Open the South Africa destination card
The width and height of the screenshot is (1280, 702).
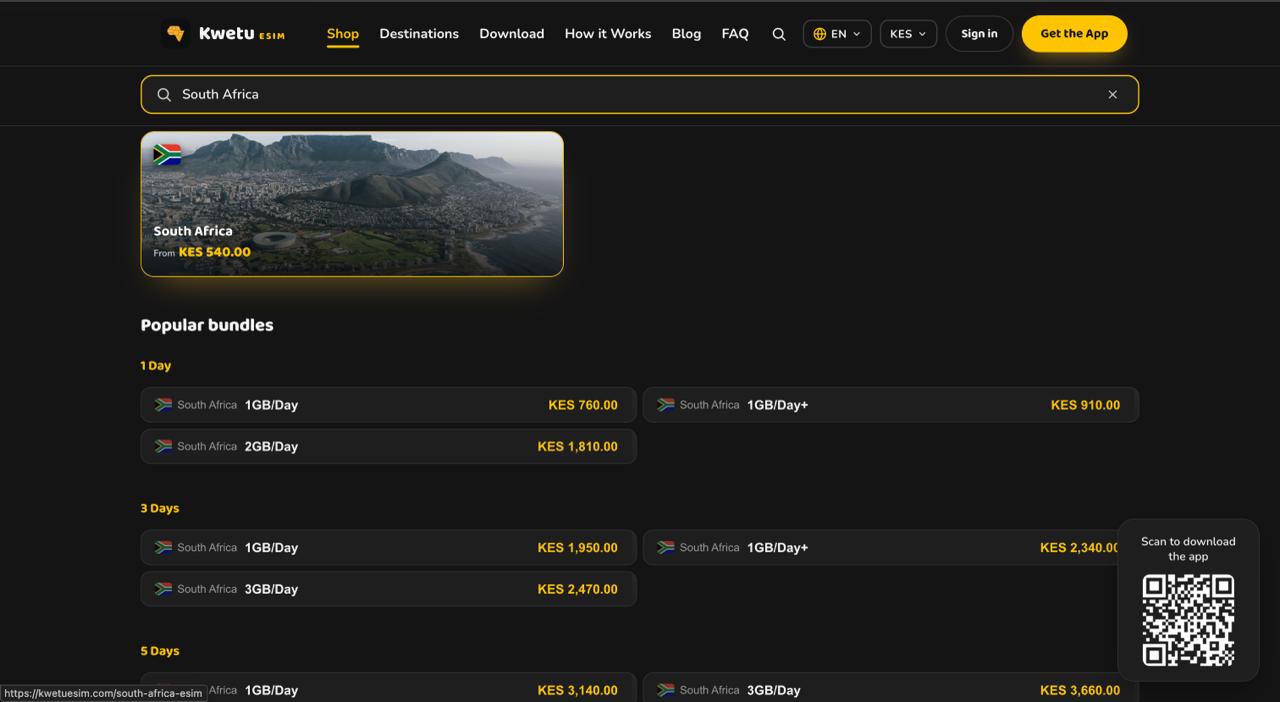352,204
